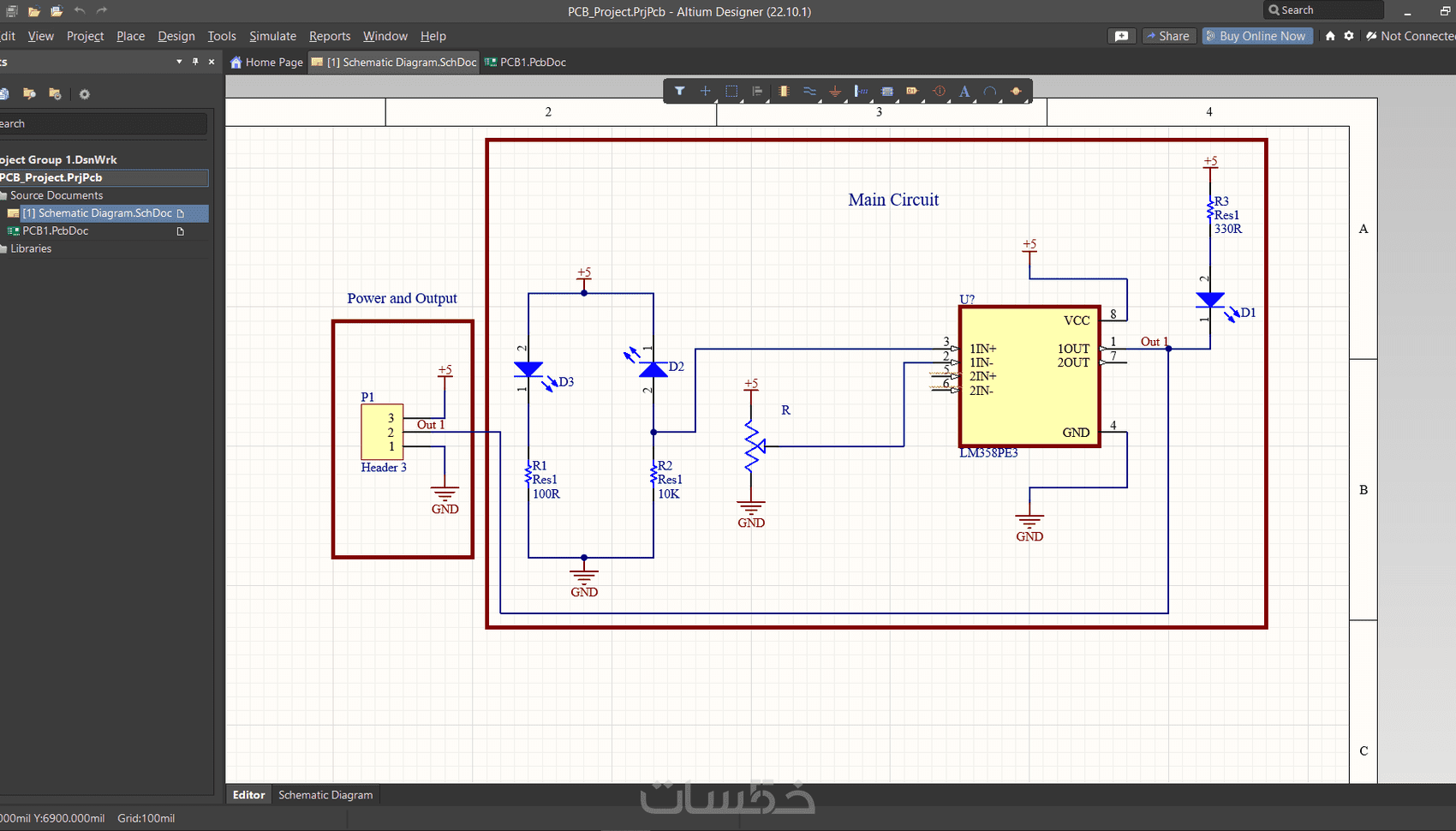1456x831 pixels.
Task: Click the top-right Search field
Action: pyautogui.click(x=1323, y=10)
